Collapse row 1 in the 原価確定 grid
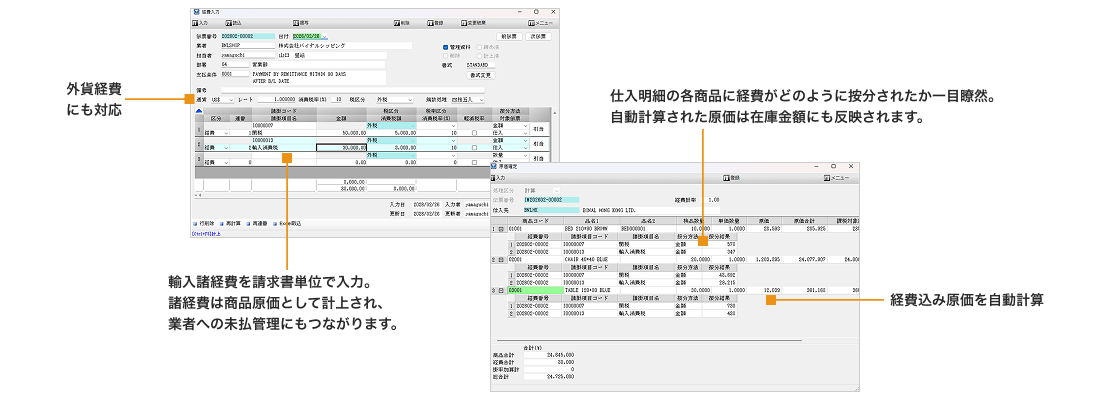Viewport: 1110px width, 400px height. tap(501, 229)
